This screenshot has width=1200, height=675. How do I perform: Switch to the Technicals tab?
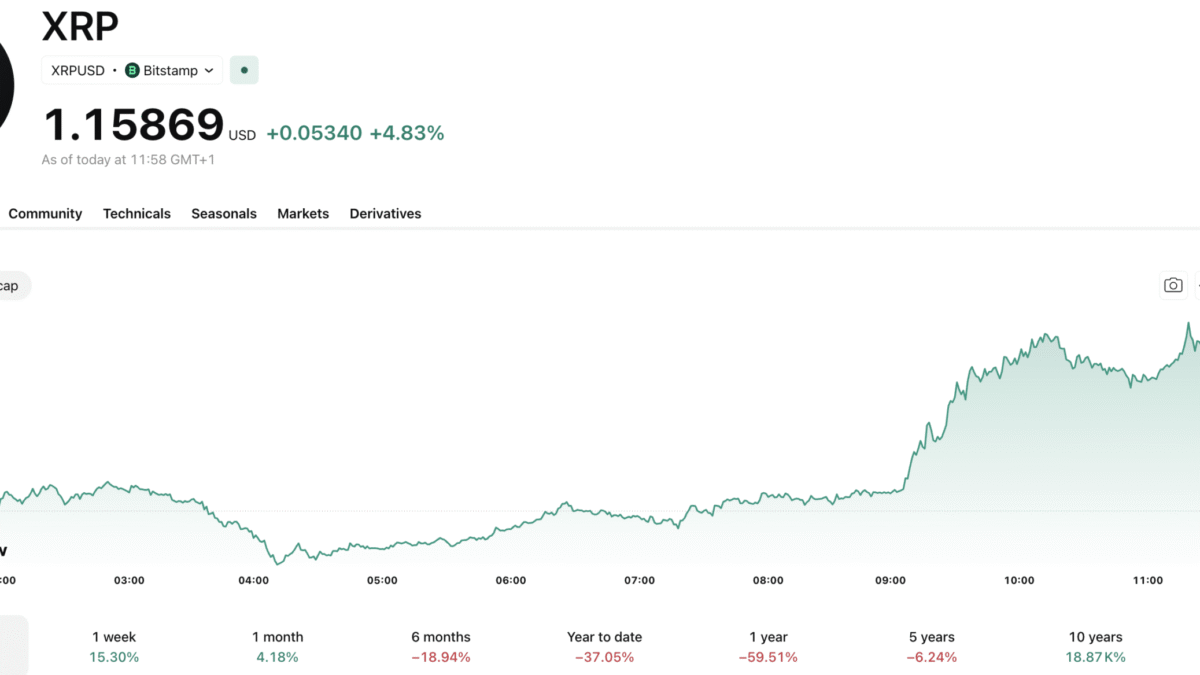137,214
